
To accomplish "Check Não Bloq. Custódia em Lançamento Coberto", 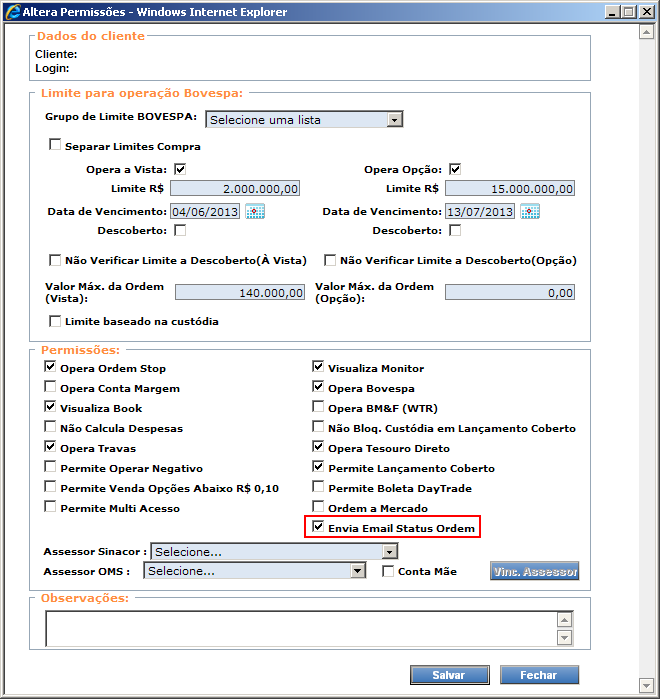I will click(x=318, y=427).
